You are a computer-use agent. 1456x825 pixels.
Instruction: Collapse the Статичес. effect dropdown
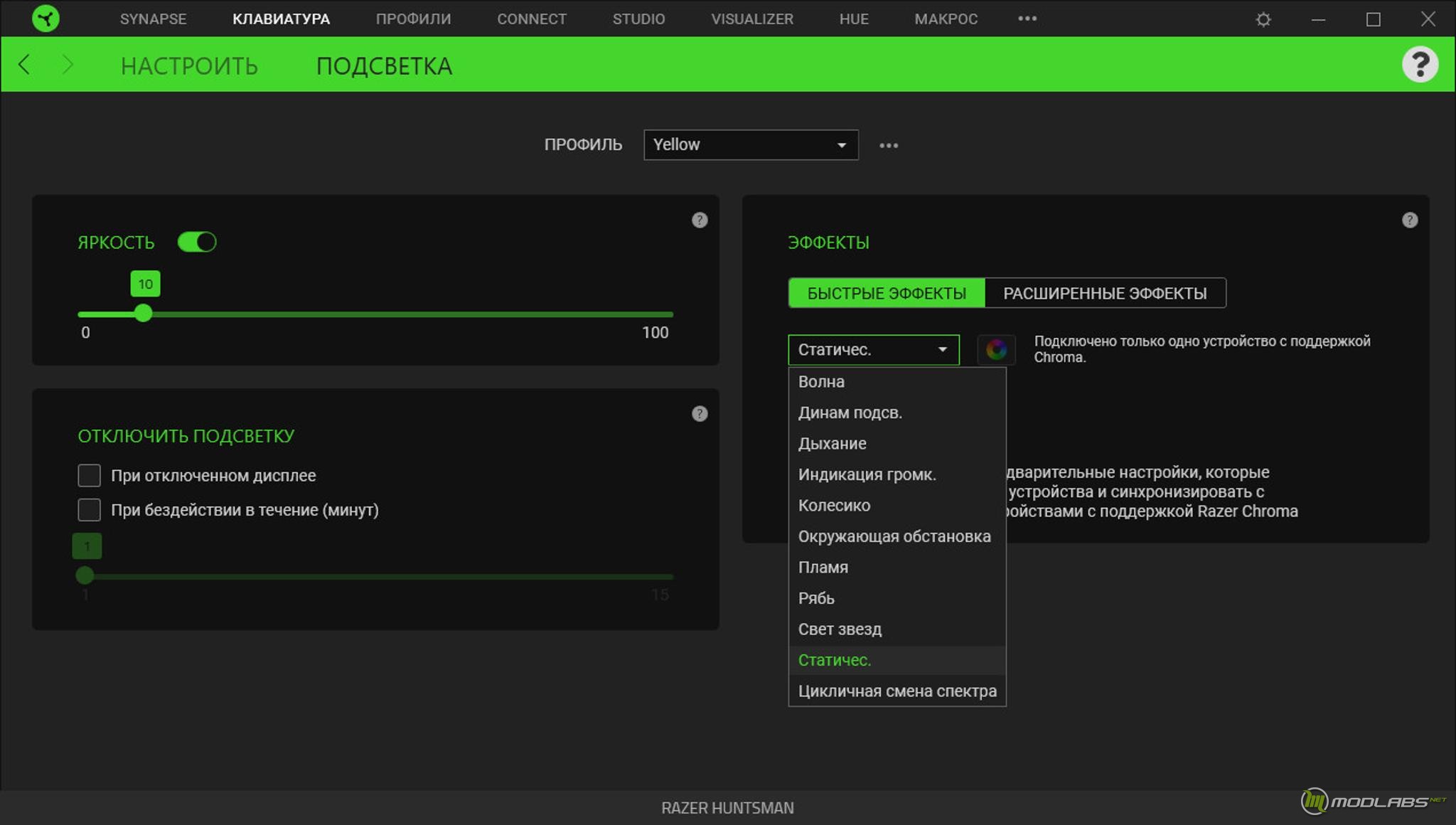[874, 349]
